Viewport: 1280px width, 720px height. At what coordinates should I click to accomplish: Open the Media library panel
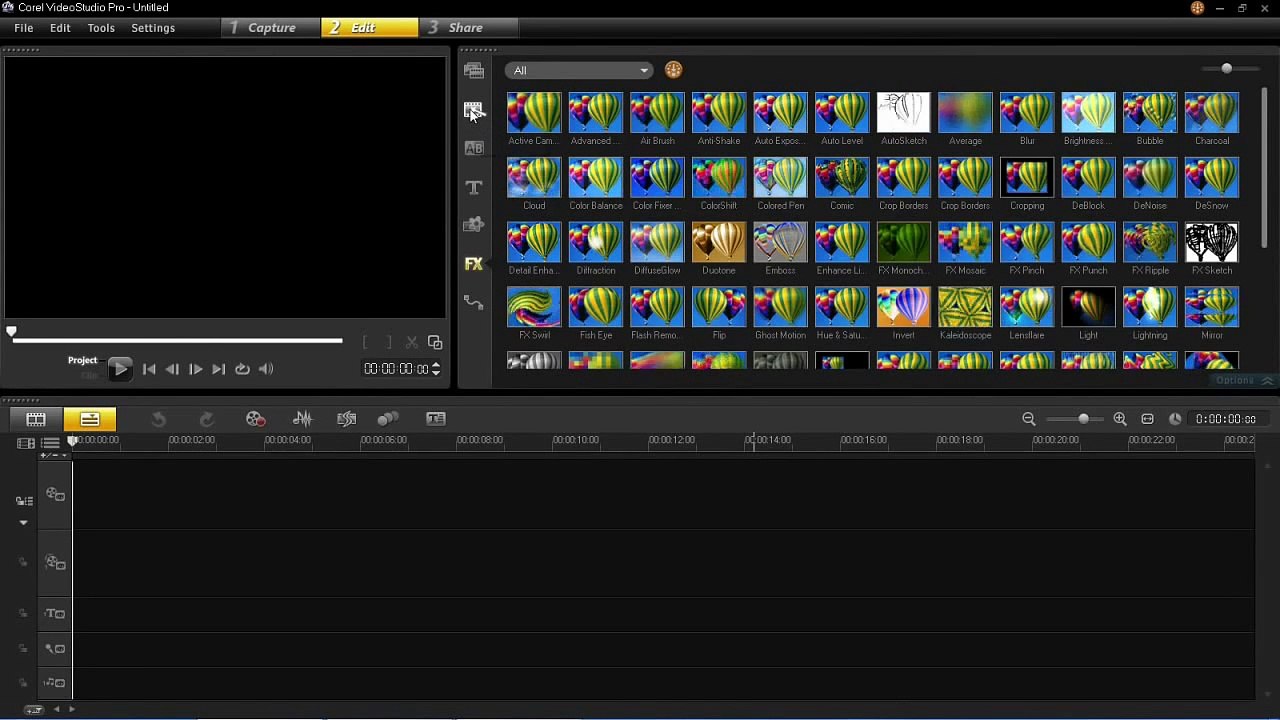(x=474, y=70)
